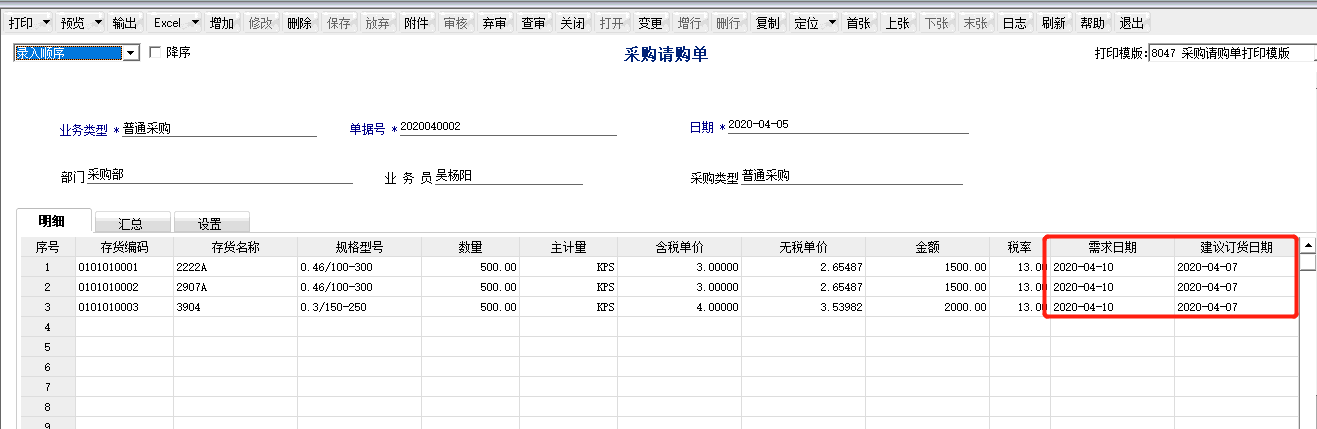Select cell 0101010003 in row 3
1317x429 pixels.
124,307
